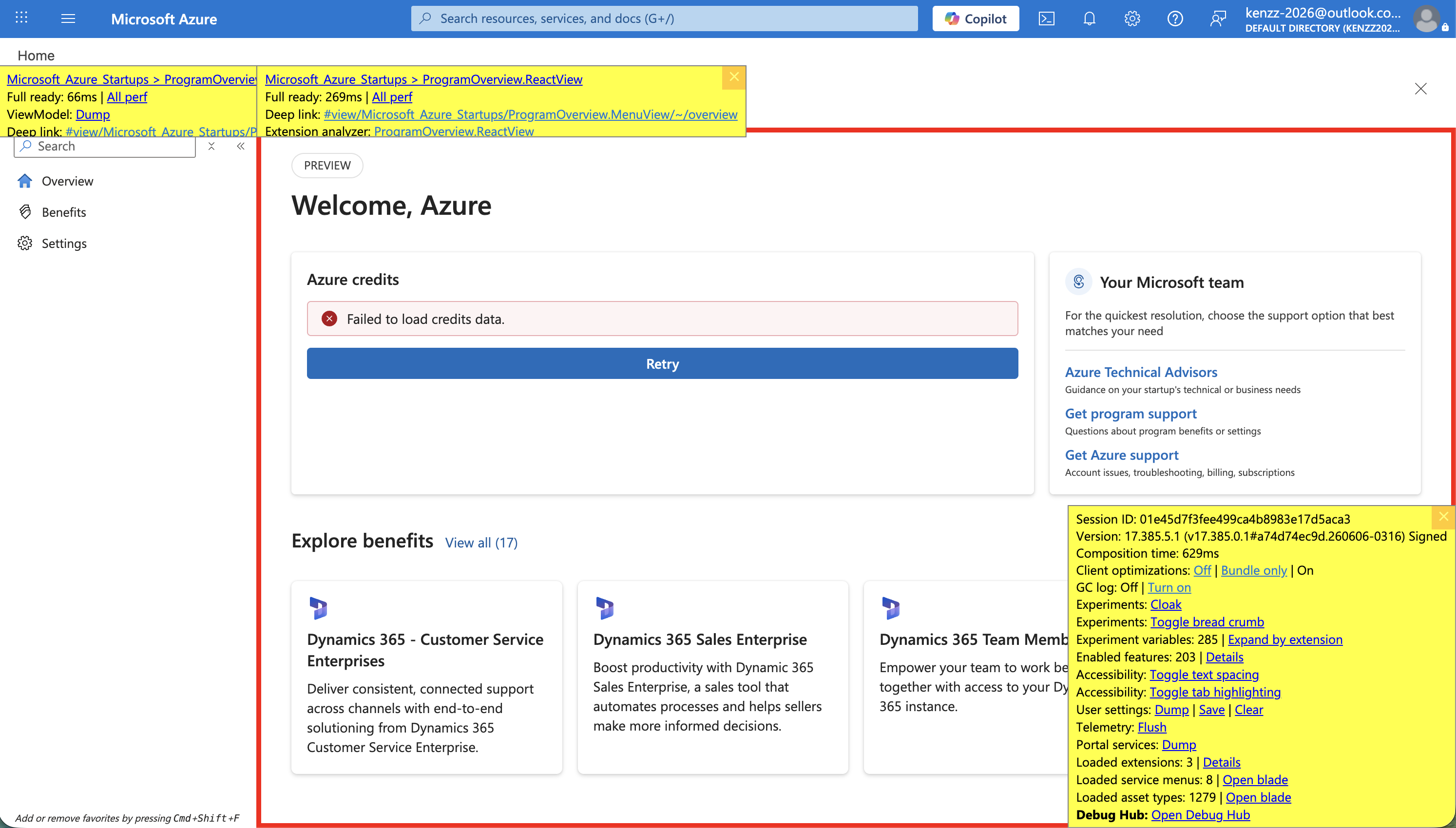
Task: Dump portal services
Action: [x=1179, y=744]
